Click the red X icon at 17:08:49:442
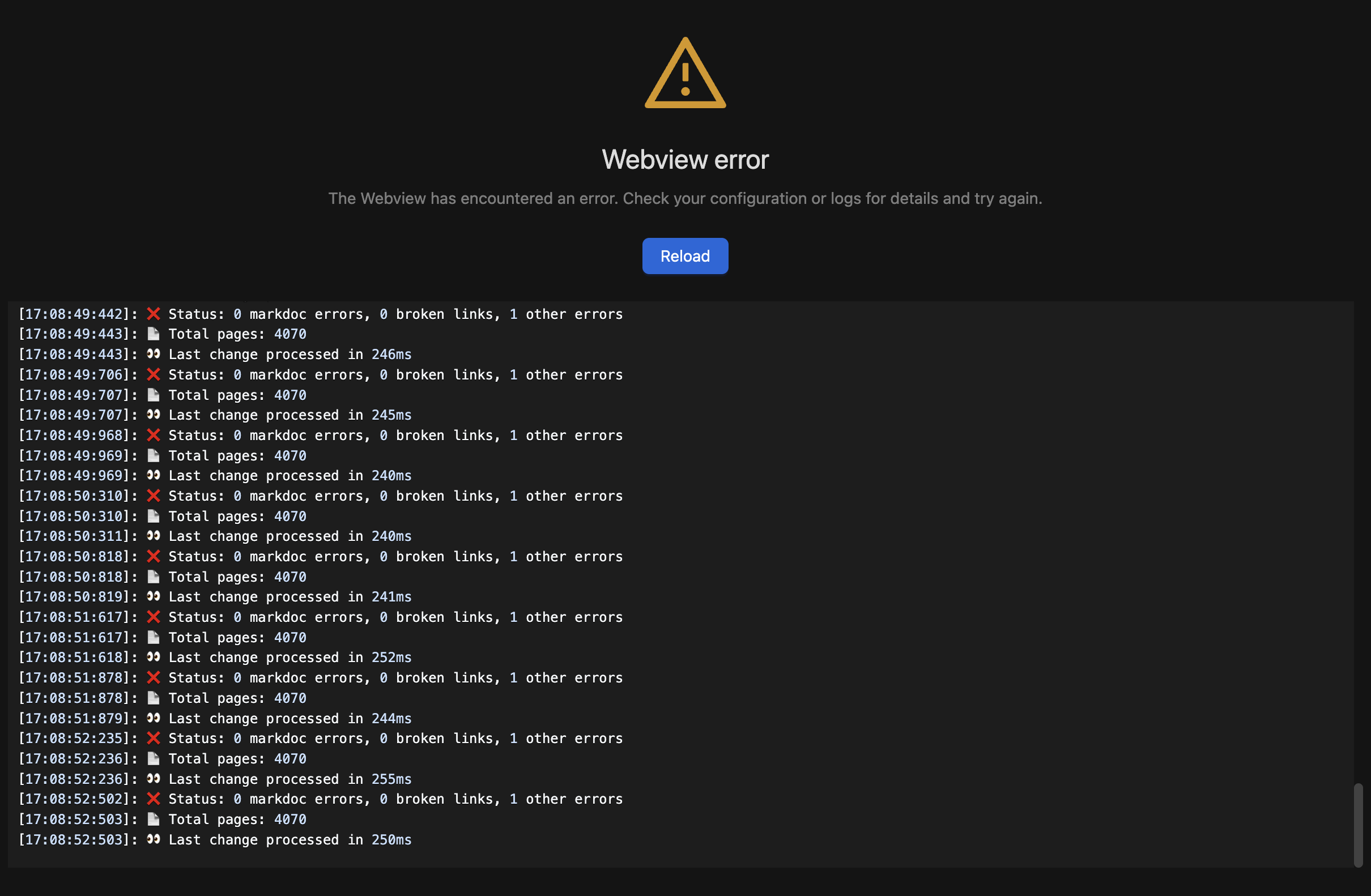Image resolution: width=1371 pixels, height=896 pixels. click(153, 314)
